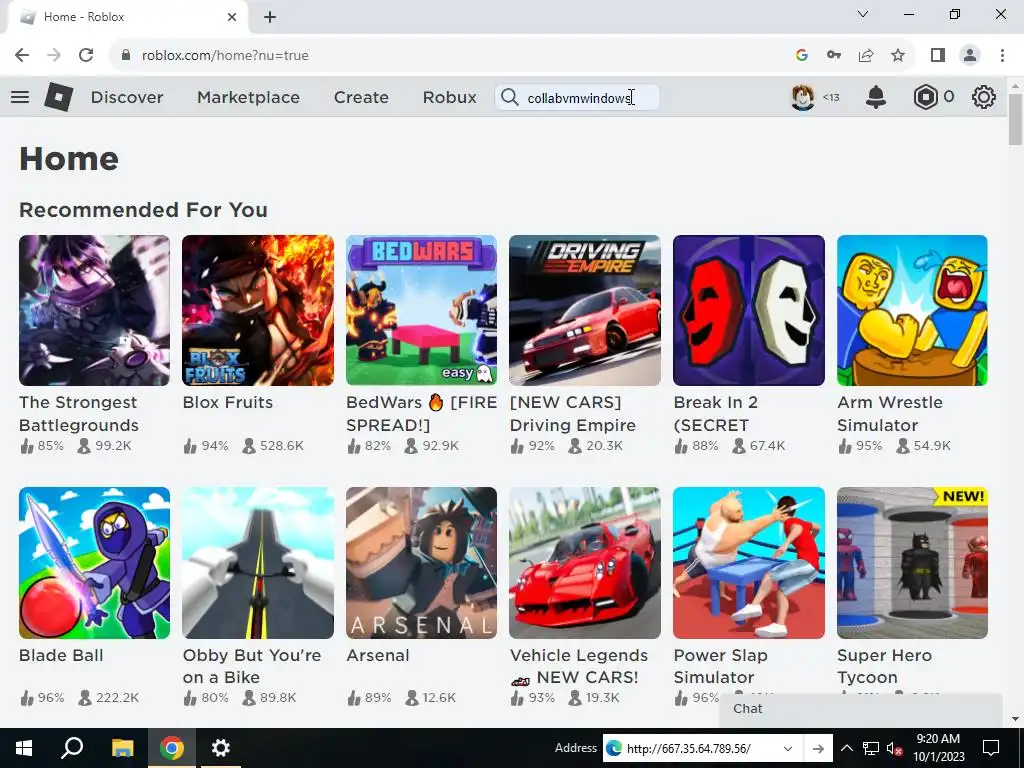Reload the Roblox page
The image size is (1024, 768).
pos(86,55)
